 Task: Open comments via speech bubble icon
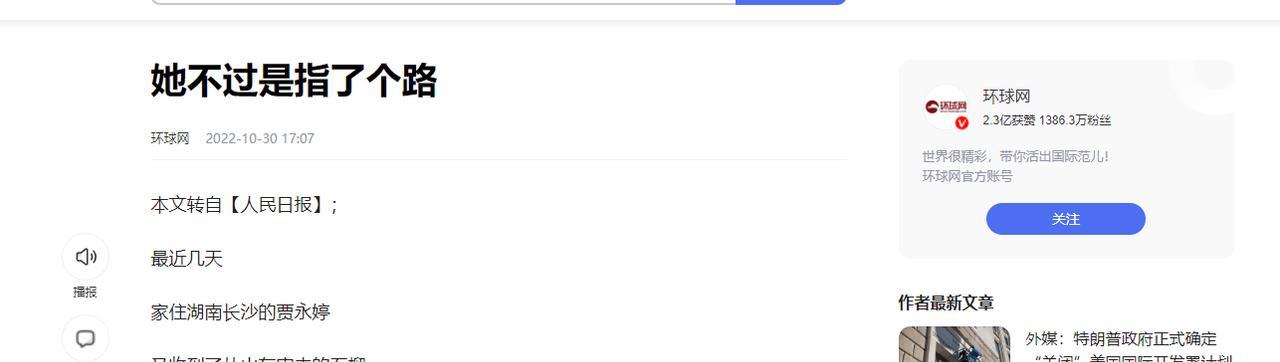click(86, 338)
